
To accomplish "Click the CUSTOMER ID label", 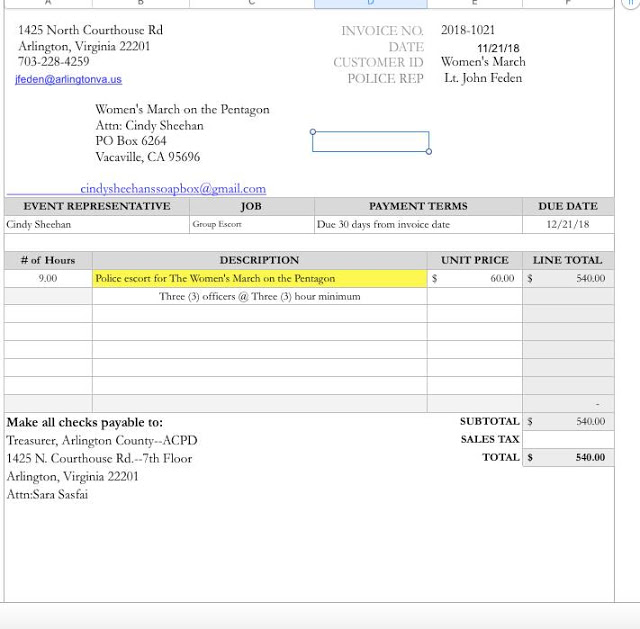I will click(x=378, y=62).
